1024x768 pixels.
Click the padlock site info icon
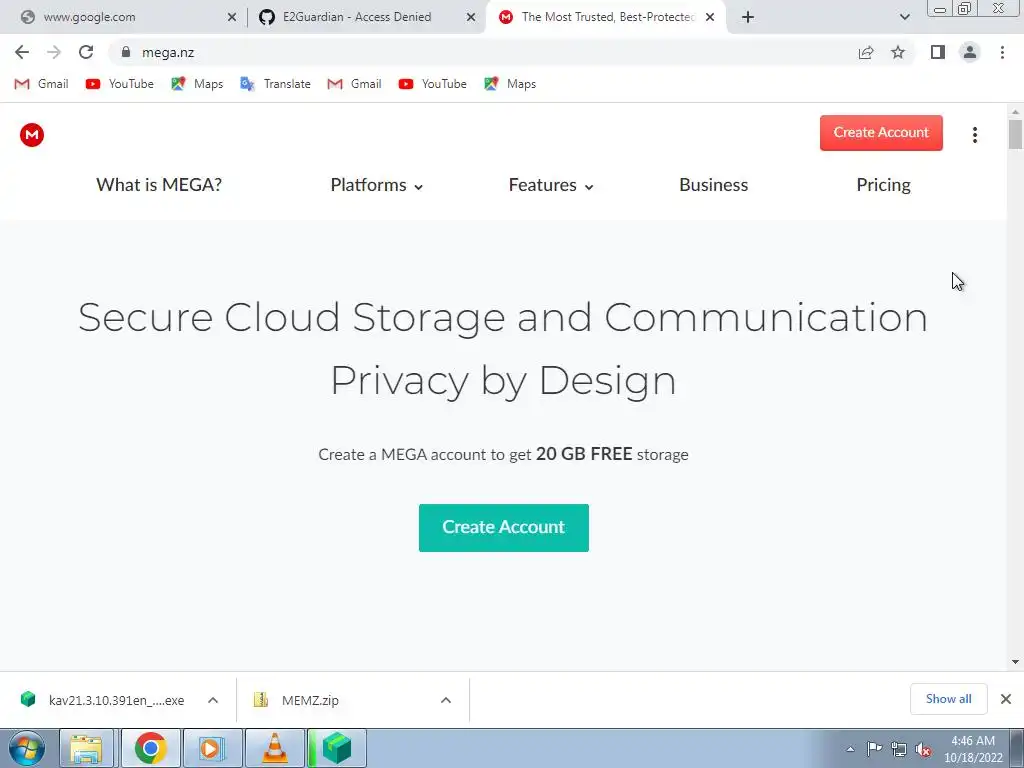(x=125, y=52)
